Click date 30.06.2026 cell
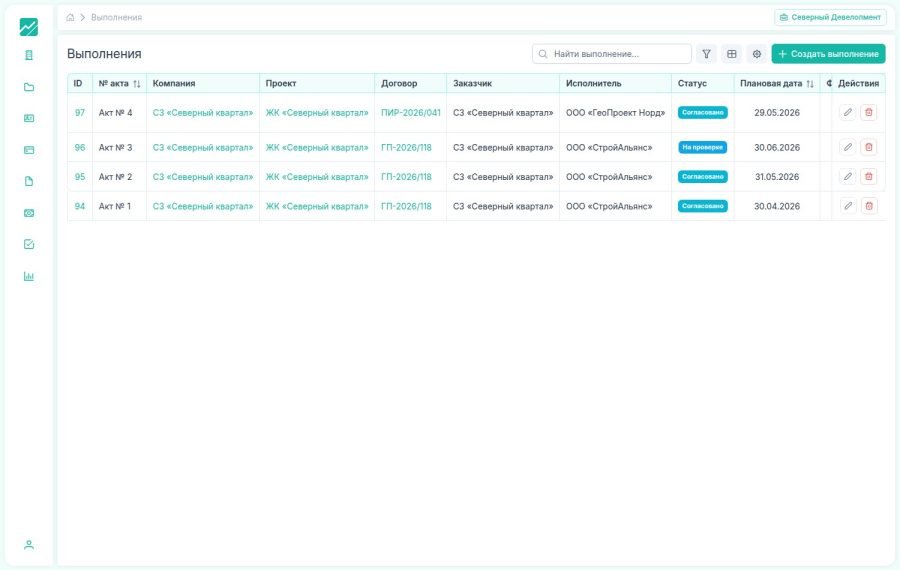 click(x=777, y=148)
